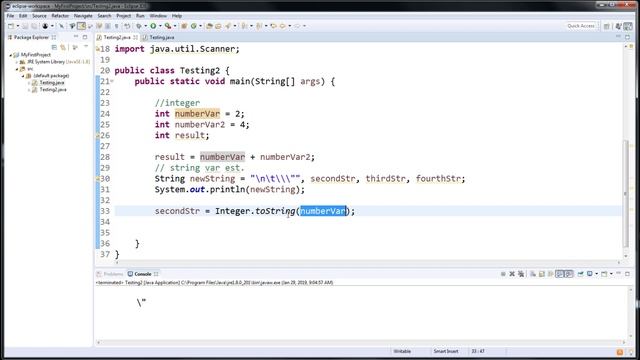Open the Run button dropdown arrow
640x360 pixels.
coord(160,26)
